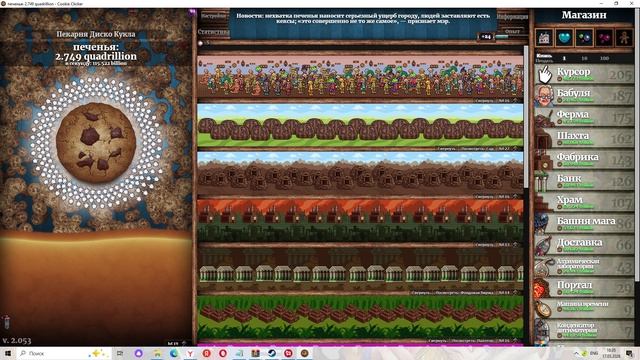The height and width of the screenshot is (360, 640).
Task: Open the Настройки (options) menu
Action: pyautogui.click(x=213, y=16)
